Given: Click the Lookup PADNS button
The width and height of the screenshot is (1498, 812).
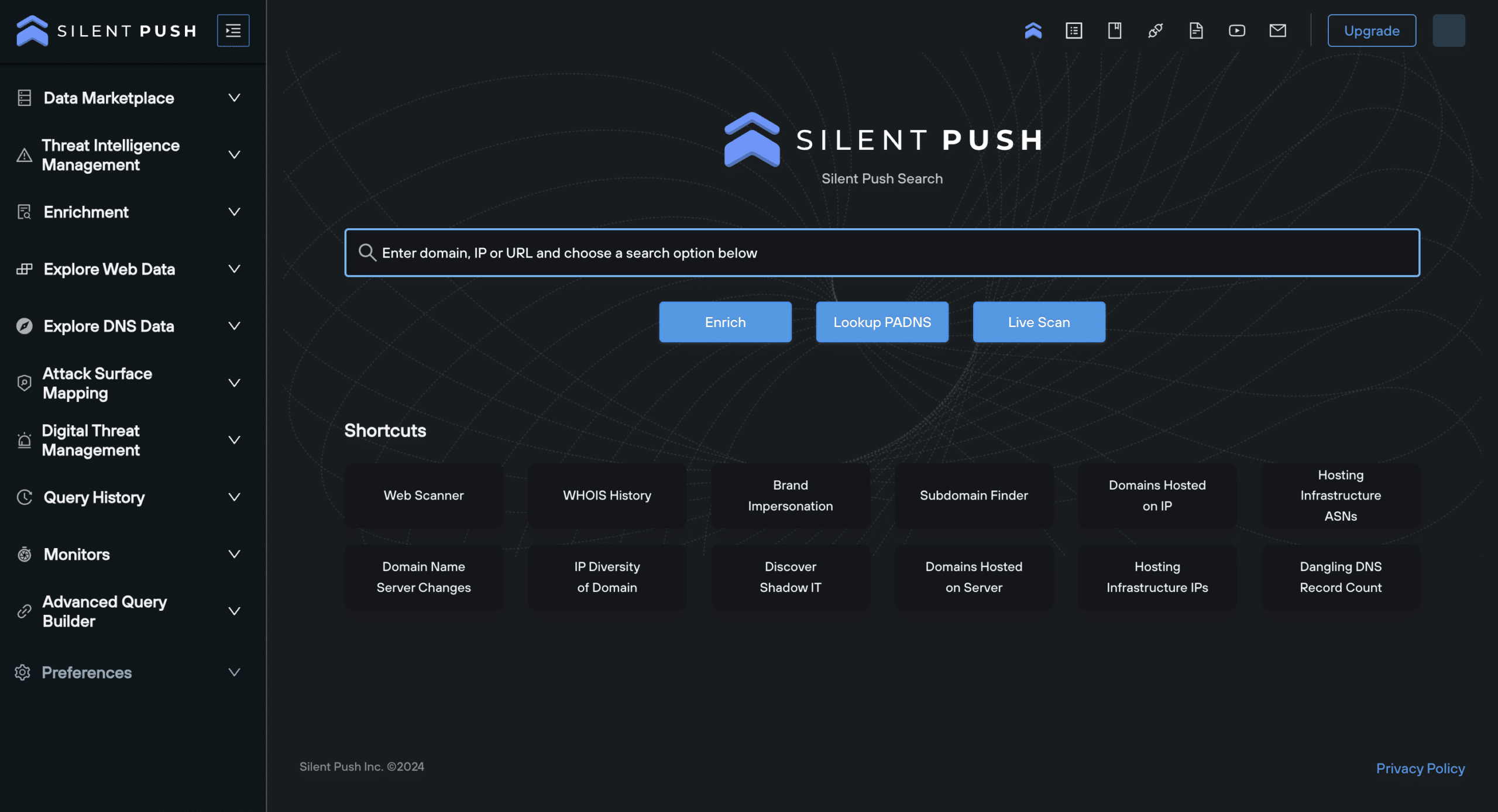Looking at the screenshot, I should 882,321.
